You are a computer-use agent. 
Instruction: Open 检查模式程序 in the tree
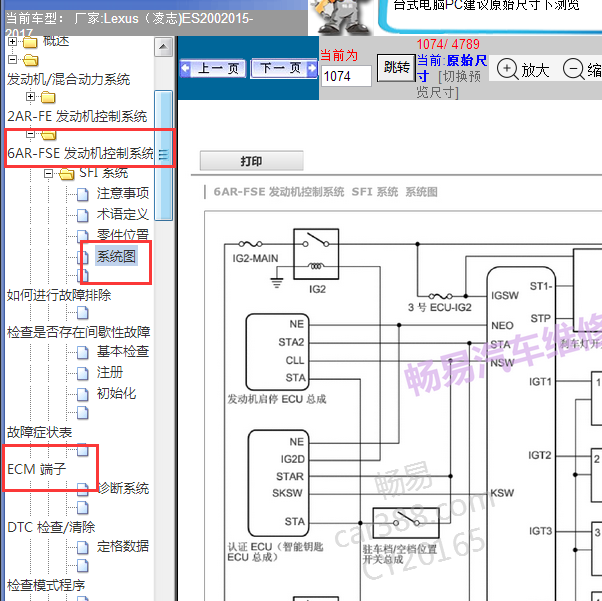46,586
